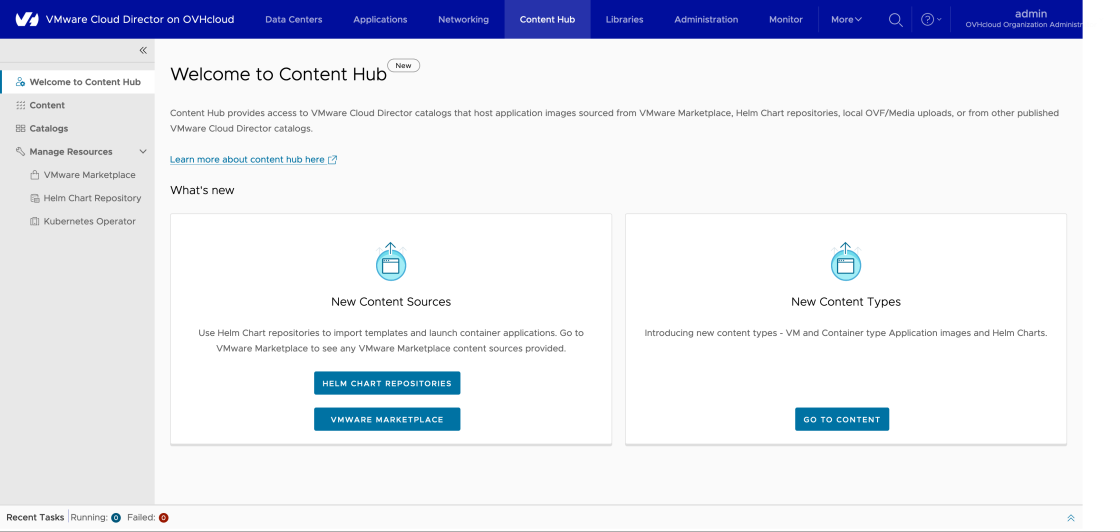The image size is (1120, 532).
Task: Click the What's new heading
Action: click(202, 190)
